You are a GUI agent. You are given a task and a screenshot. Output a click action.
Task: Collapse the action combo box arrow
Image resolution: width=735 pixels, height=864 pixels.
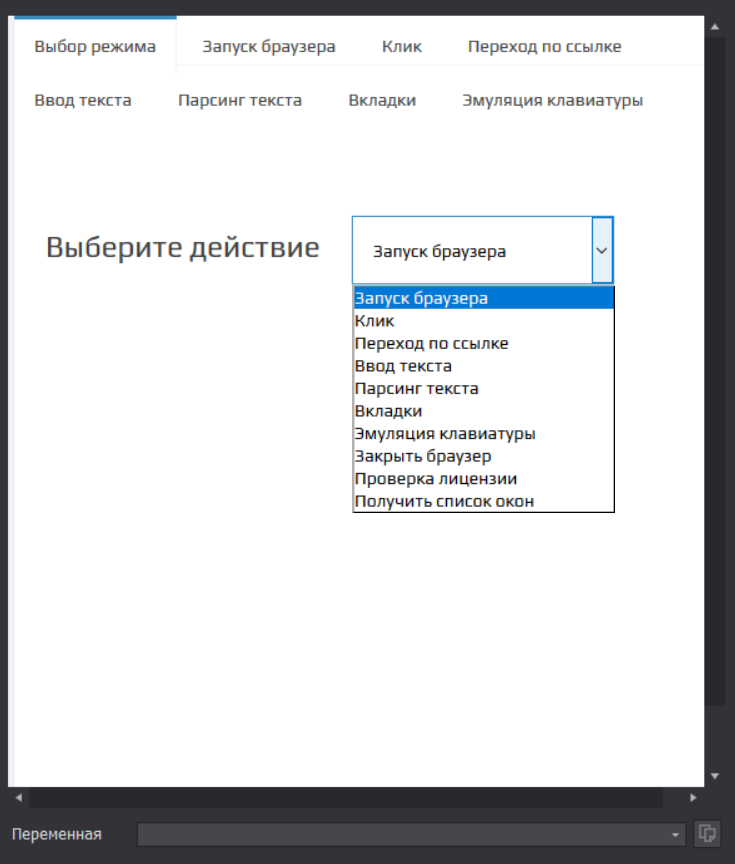pyautogui.click(x=602, y=250)
